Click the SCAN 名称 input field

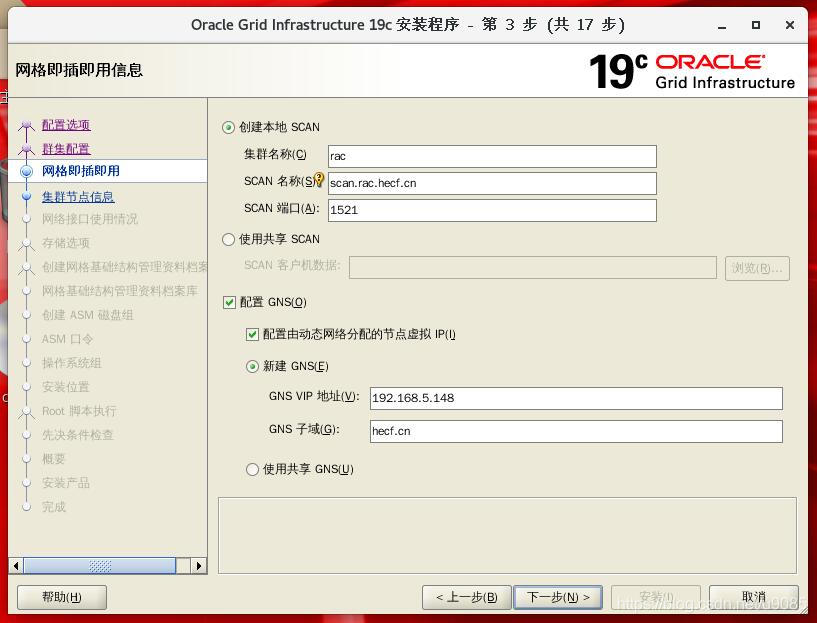point(492,183)
